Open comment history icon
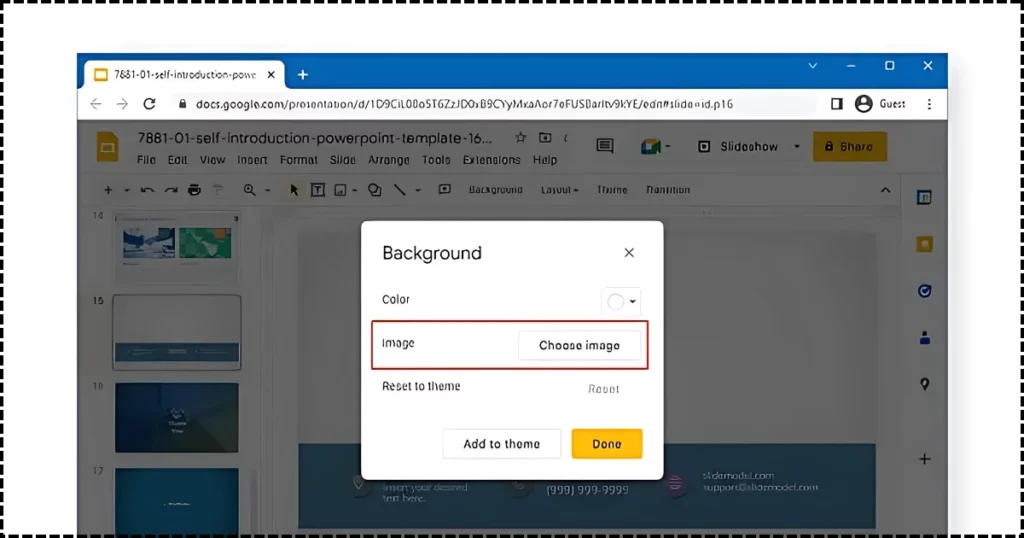This screenshot has height=538, width=1024. pos(605,146)
